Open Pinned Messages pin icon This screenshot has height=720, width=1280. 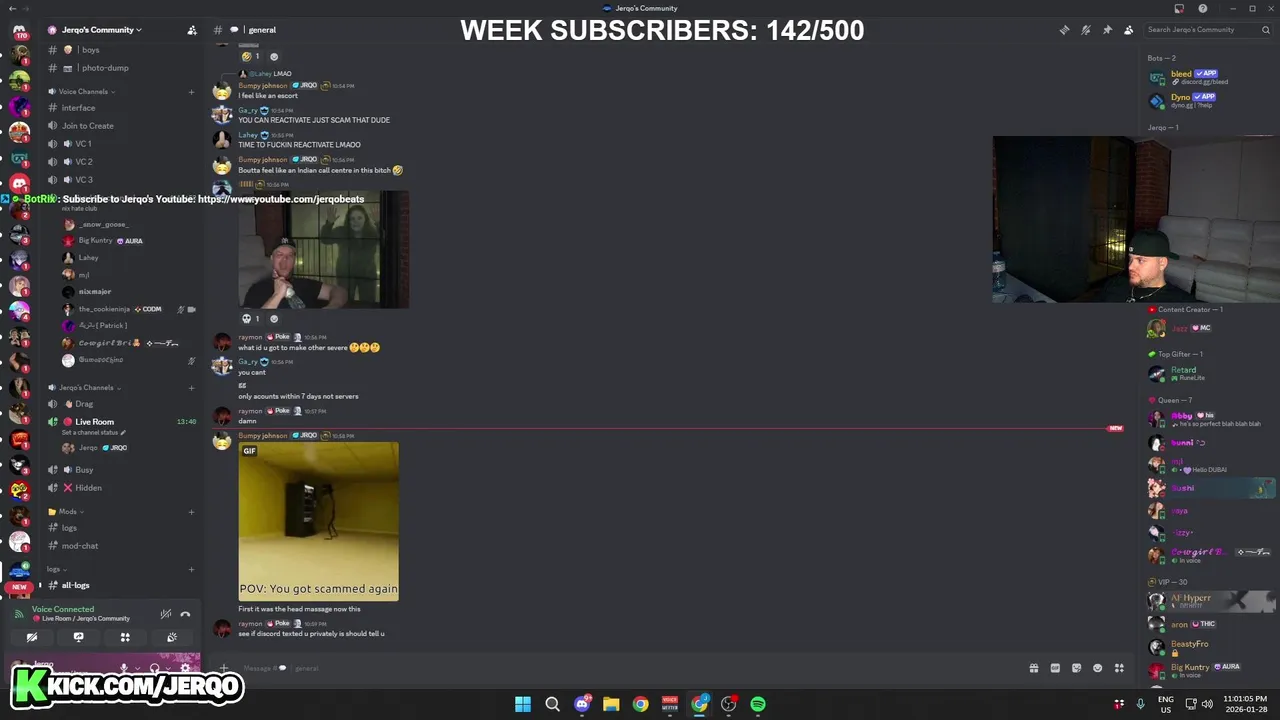[x=1107, y=30]
